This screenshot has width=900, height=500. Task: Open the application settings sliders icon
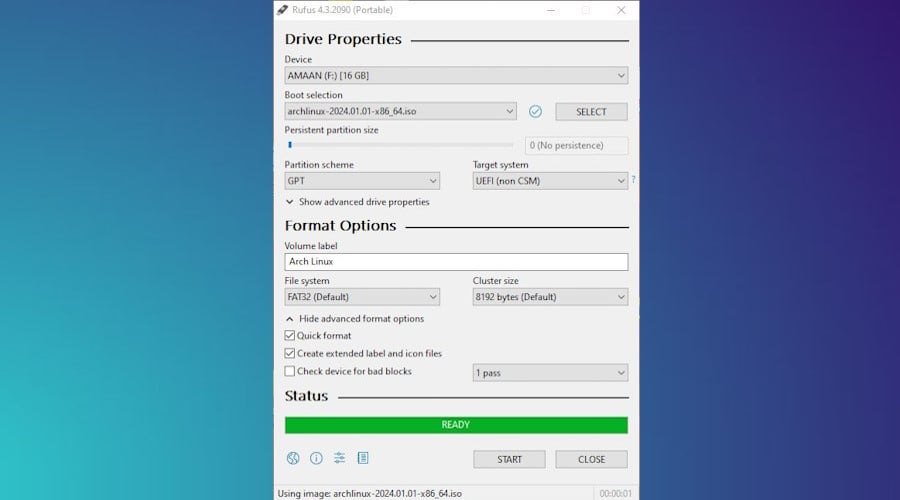340,458
